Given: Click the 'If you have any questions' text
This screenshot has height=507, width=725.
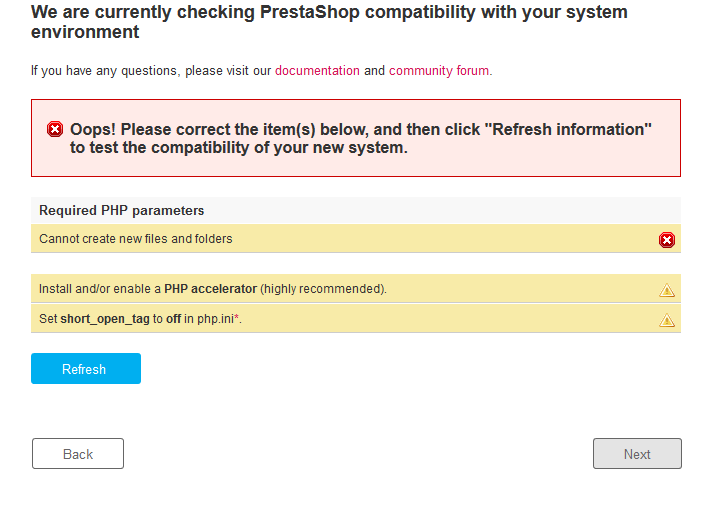Looking at the screenshot, I should [150, 71].
